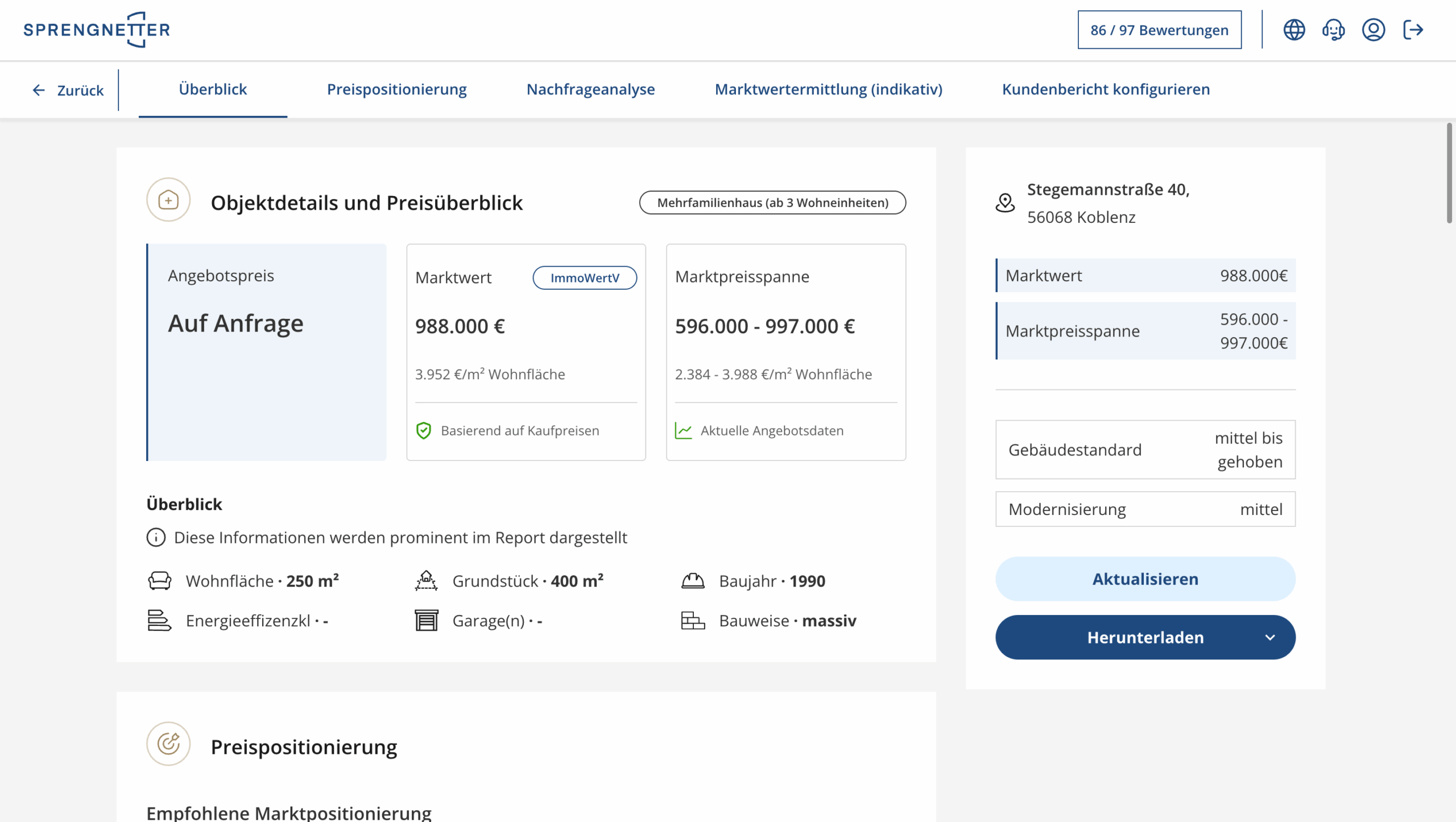The image size is (1456, 822).
Task: Open the Nachfrageanalyse tab
Action: click(590, 89)
